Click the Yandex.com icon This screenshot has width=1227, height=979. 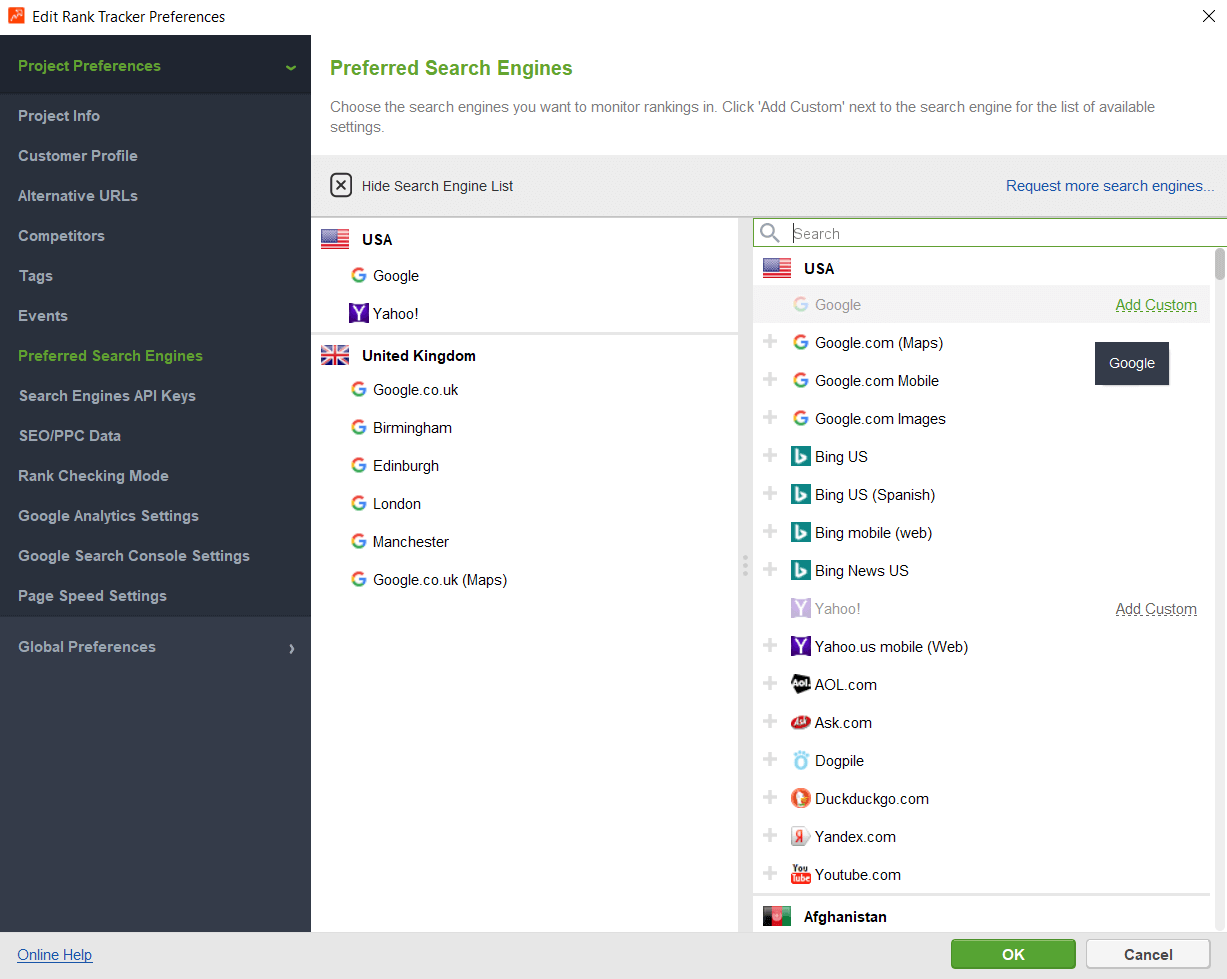[x=801, y=836]
